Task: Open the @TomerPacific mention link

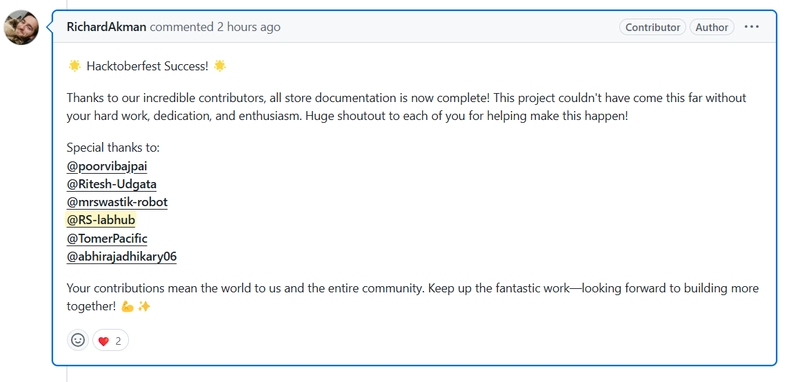Action: click(x=107, y=239)
